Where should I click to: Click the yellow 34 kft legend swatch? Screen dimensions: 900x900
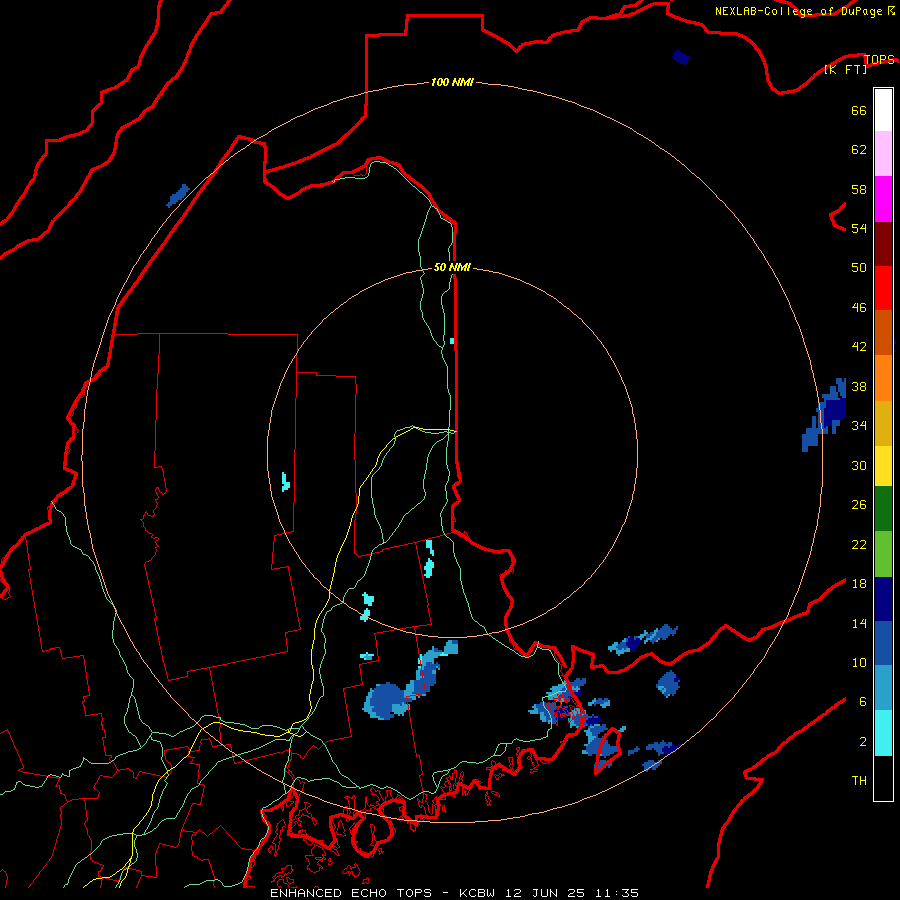tap(883, 466)
